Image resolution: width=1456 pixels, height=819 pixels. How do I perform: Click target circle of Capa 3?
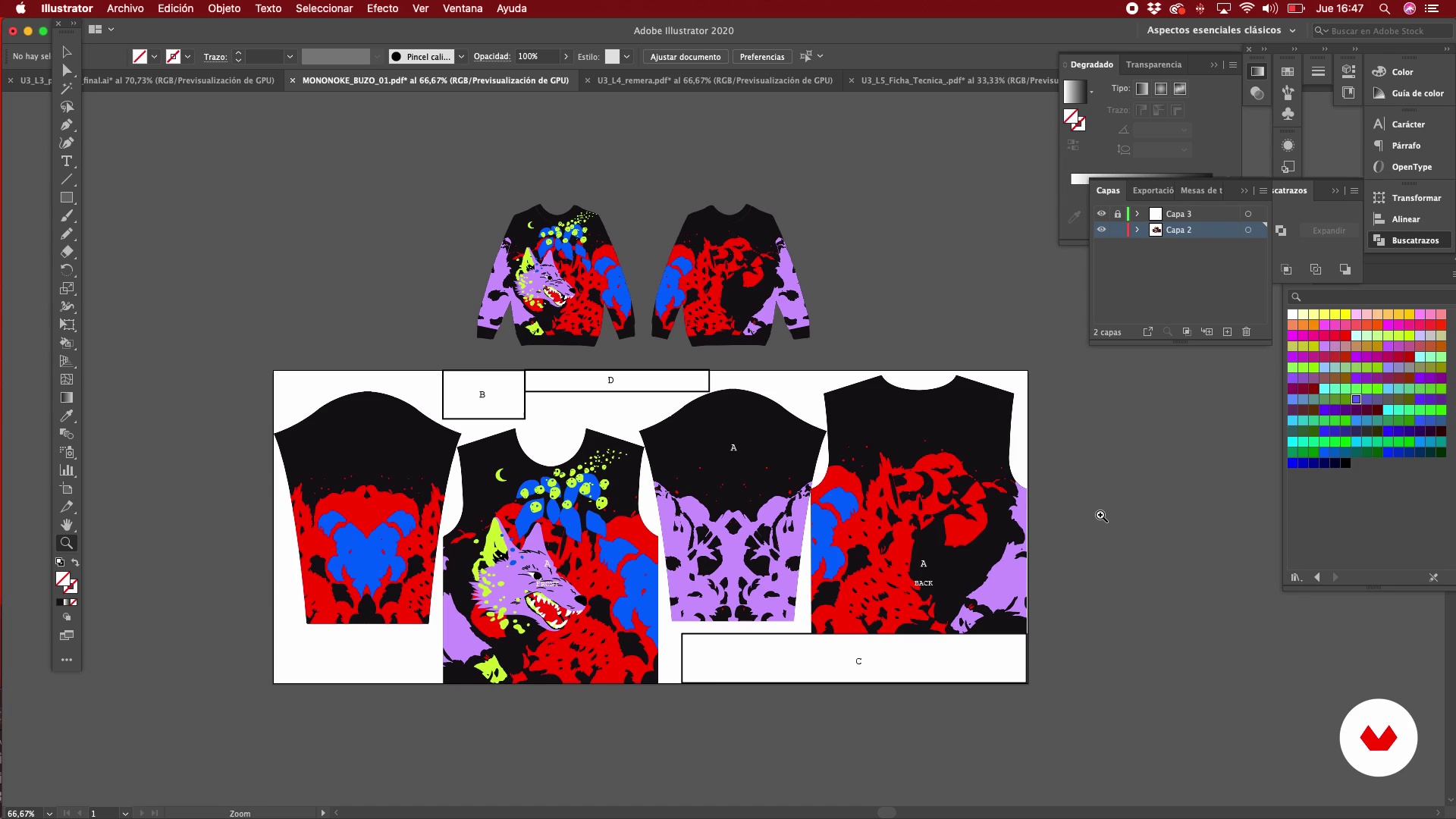click(1248, 214)
